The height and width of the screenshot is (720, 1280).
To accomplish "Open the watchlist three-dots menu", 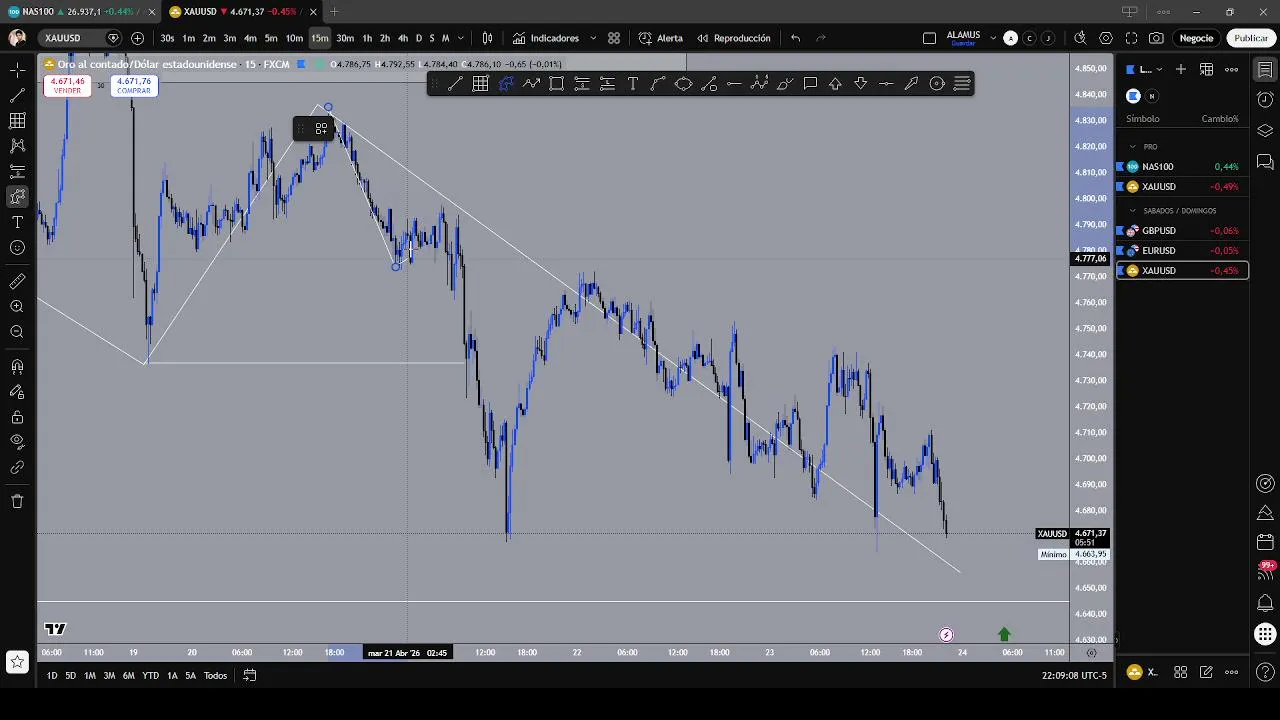I will coord(1232,69).
